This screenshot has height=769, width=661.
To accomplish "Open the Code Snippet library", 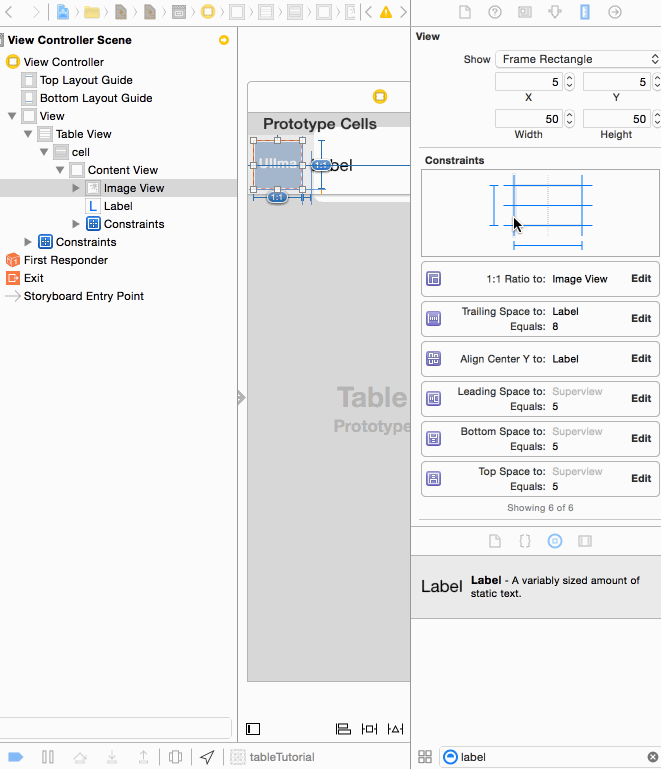I will coord(525,541).
